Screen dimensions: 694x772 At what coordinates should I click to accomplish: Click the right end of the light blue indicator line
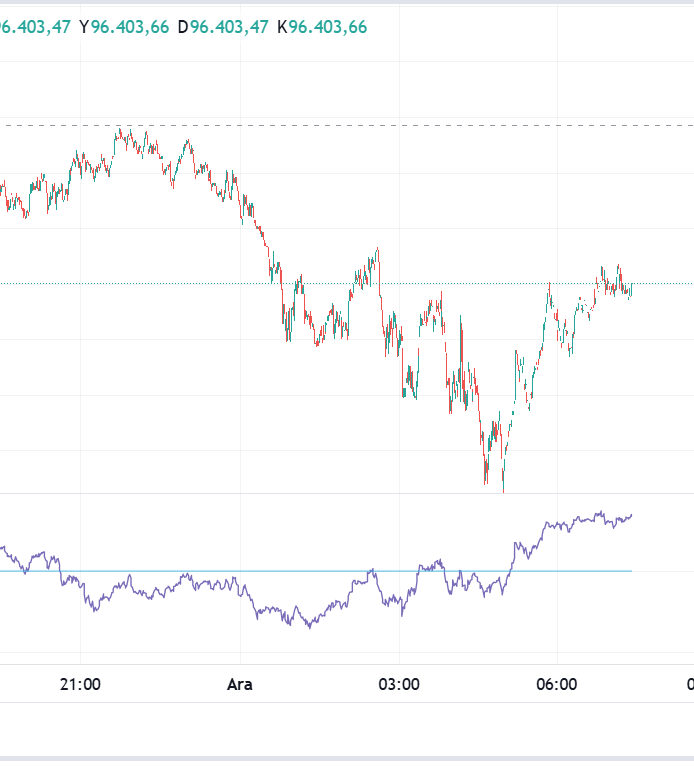point(630,571)
